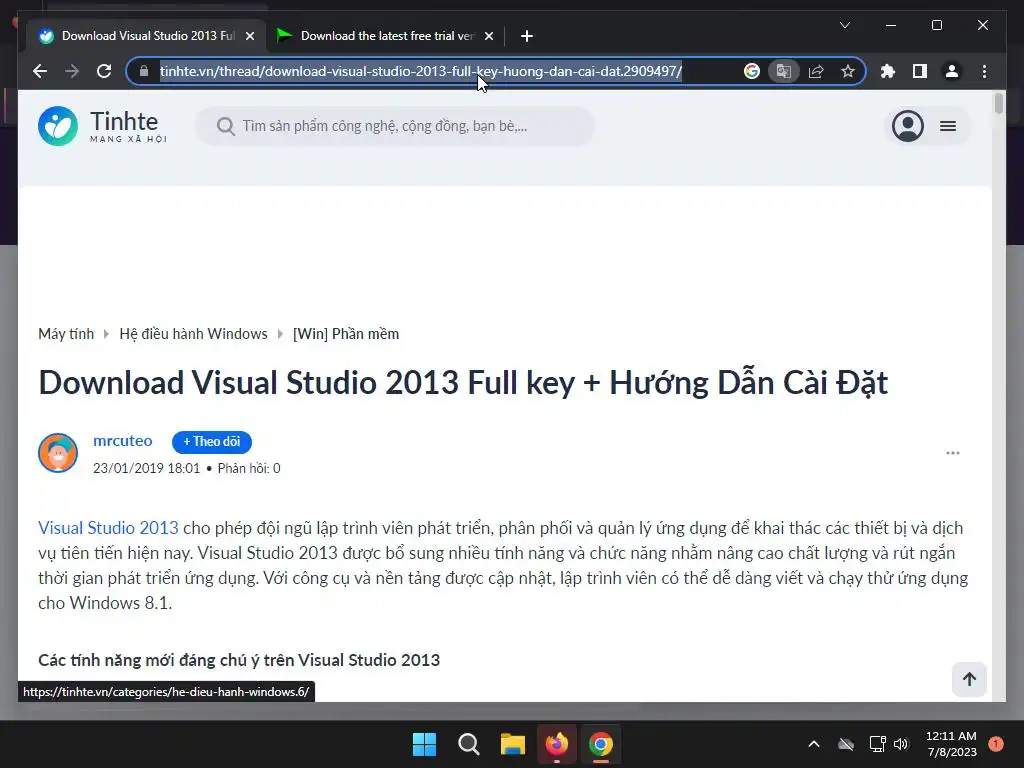Follow author with Theo dõi button
Screen dimensions: 1024x768
[x=212, y=441]
